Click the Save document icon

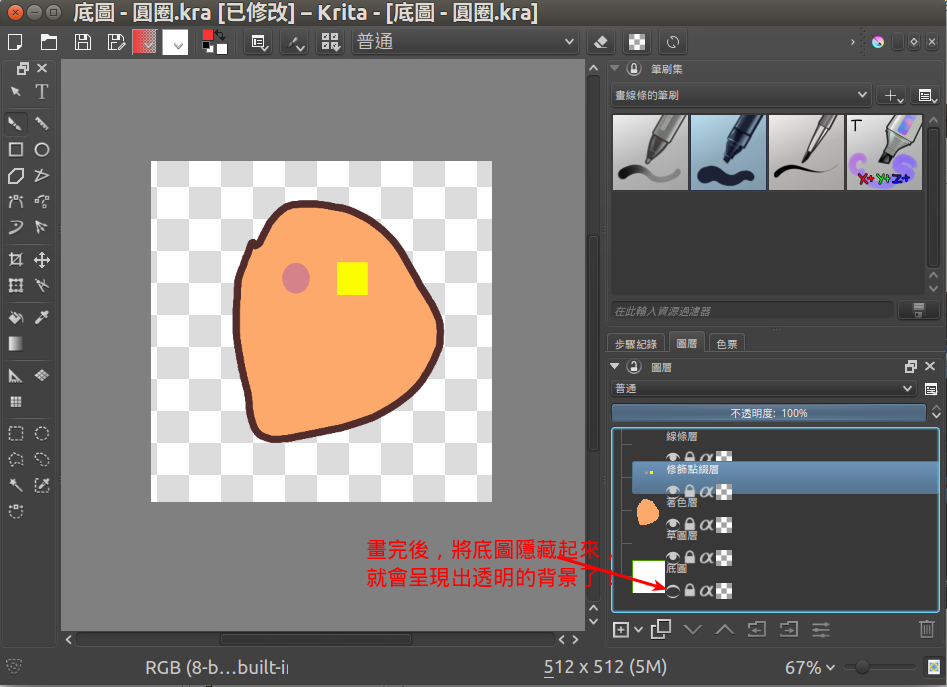[x=83, y=42]
